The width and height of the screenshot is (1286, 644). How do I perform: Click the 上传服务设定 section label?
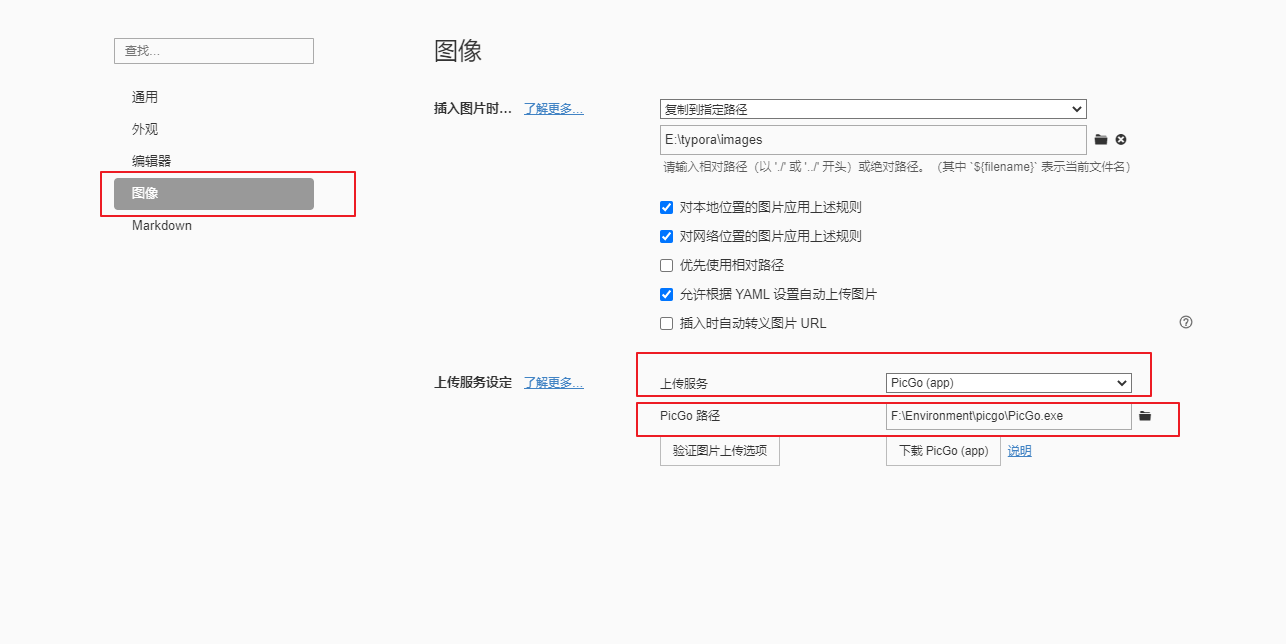pos(473,383)
